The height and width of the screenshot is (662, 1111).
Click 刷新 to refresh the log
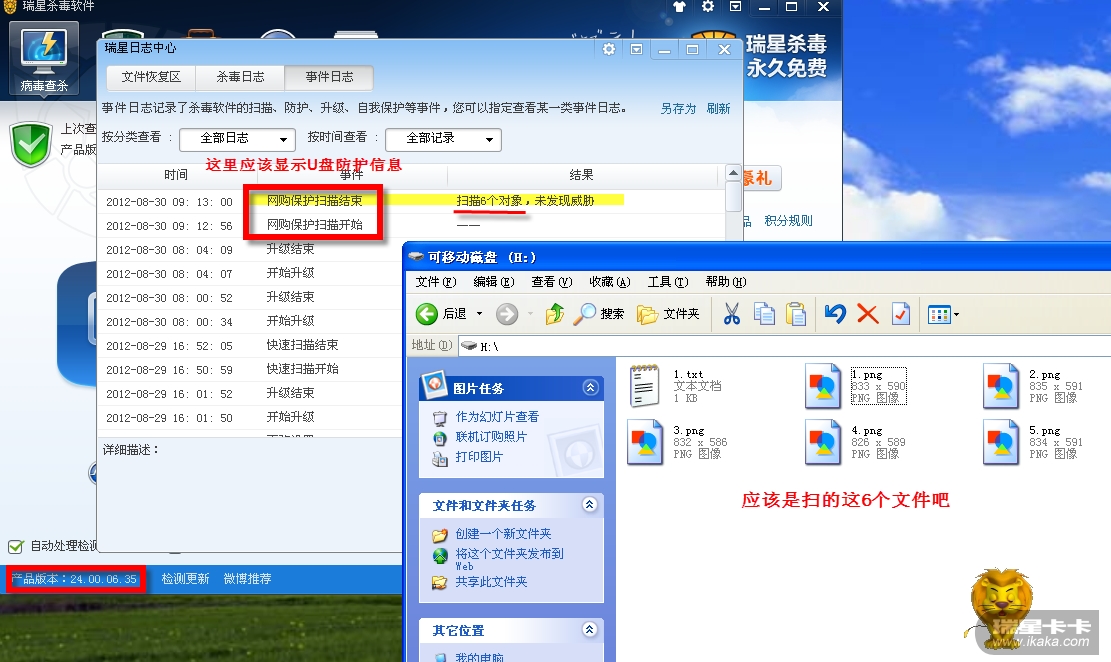[x=718, y=108]
